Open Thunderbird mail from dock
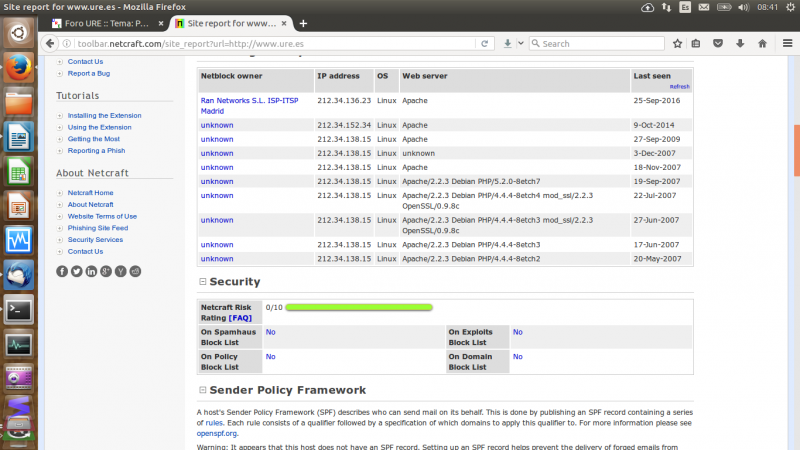Screen dimensions: 800x450 coord(18,276)
